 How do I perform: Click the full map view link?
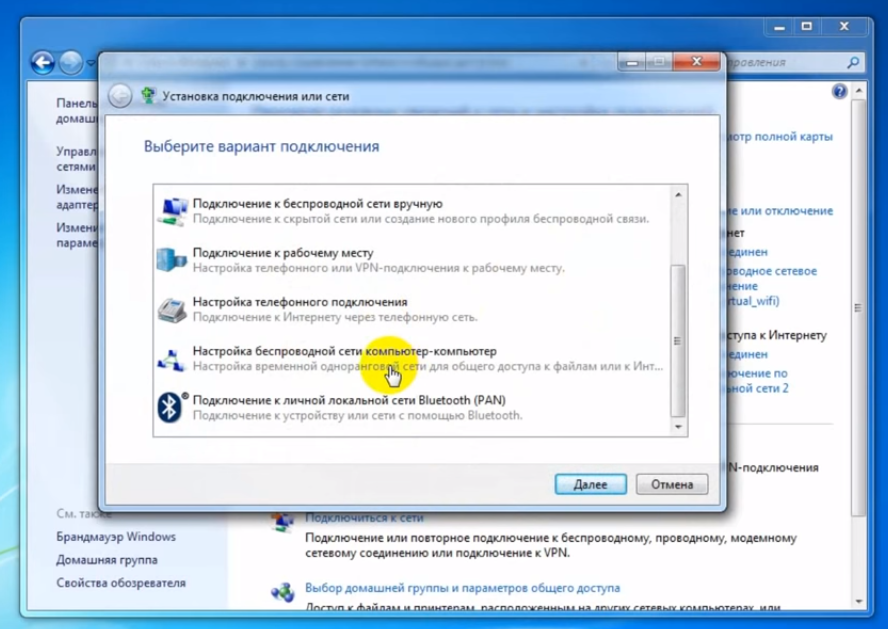[780, 136]
